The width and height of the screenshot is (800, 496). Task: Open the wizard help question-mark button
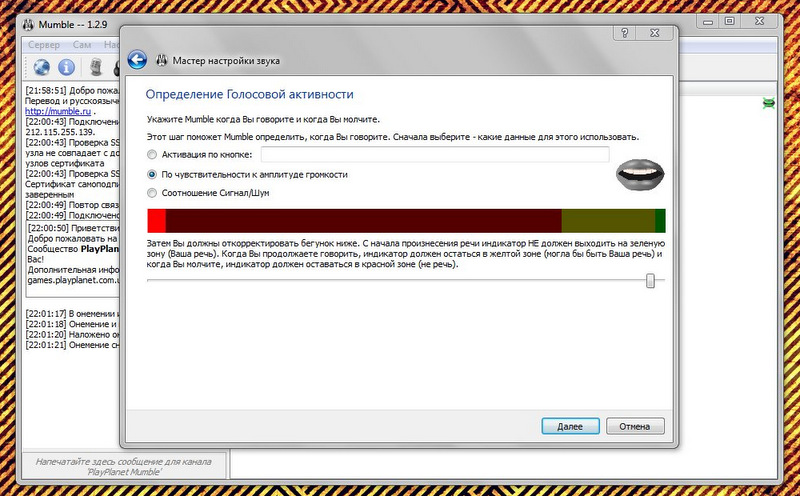tap(624, 33)
